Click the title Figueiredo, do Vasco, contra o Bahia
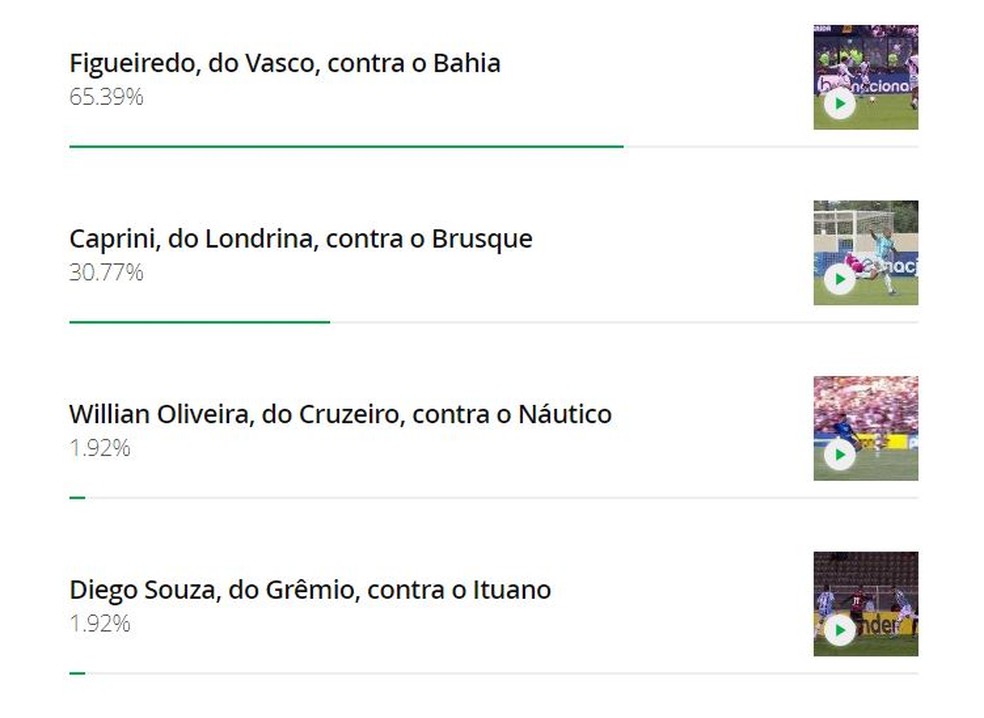Screen dimensions: 984x718 click(x=285, y=63)
